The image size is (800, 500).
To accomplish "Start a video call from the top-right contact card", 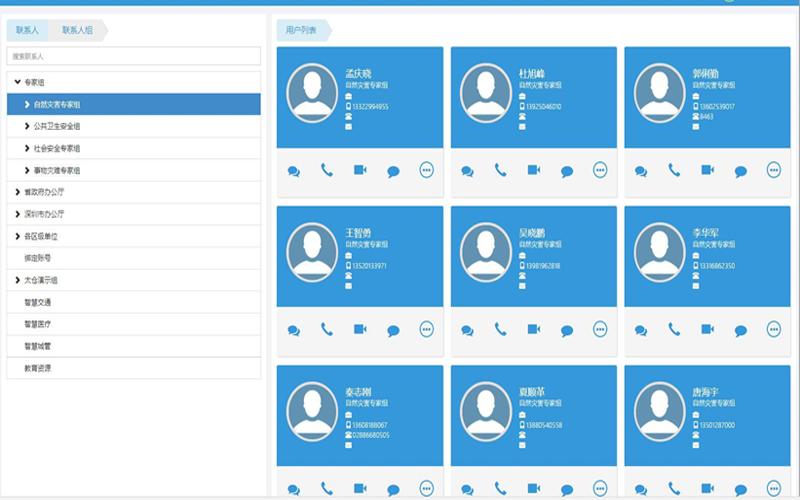I will pyautogui.click(x=707, y=170).
